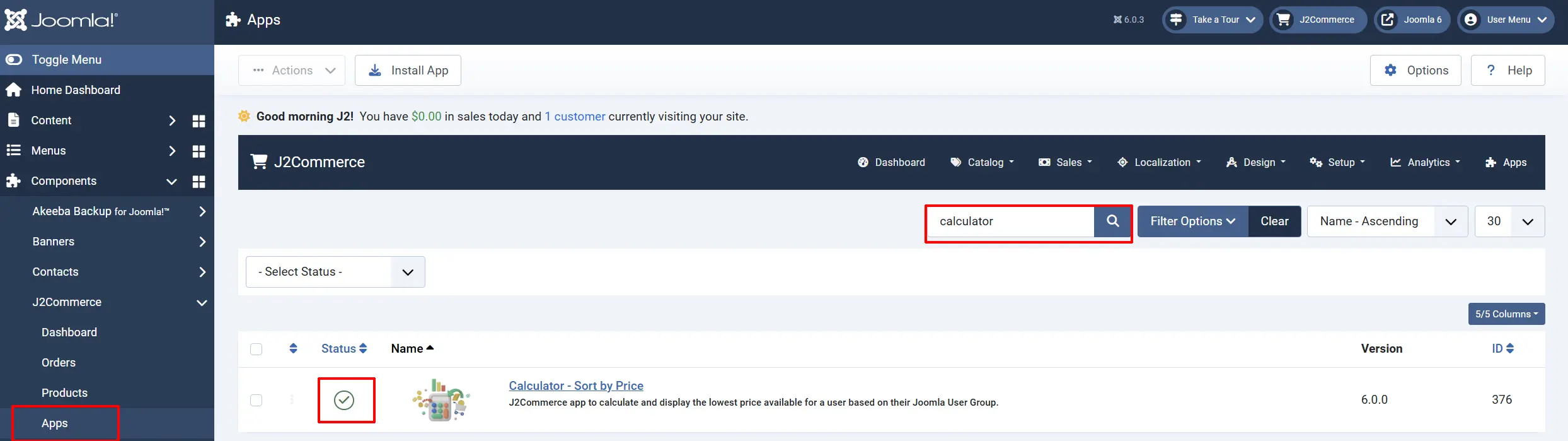Viewport: 1568px width, 441px height.
Task: Open the Content dashboard grid icon
Action: coord(199,121)
